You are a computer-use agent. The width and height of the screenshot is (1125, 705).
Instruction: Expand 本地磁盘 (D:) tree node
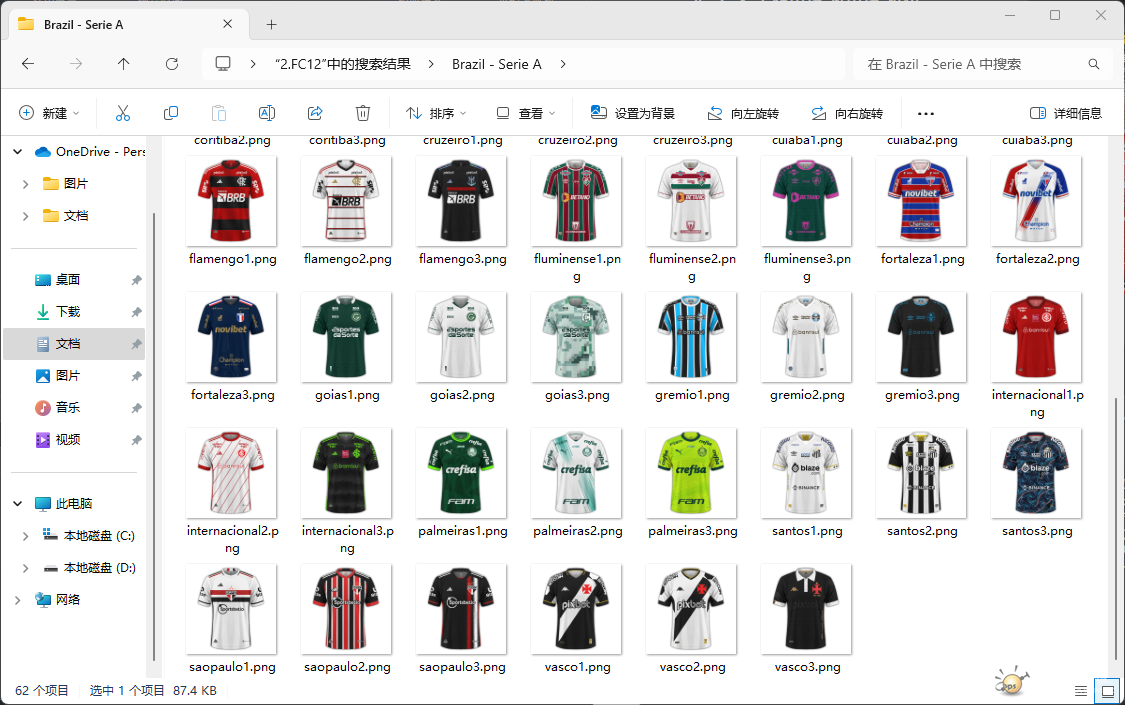pos(26,568)
